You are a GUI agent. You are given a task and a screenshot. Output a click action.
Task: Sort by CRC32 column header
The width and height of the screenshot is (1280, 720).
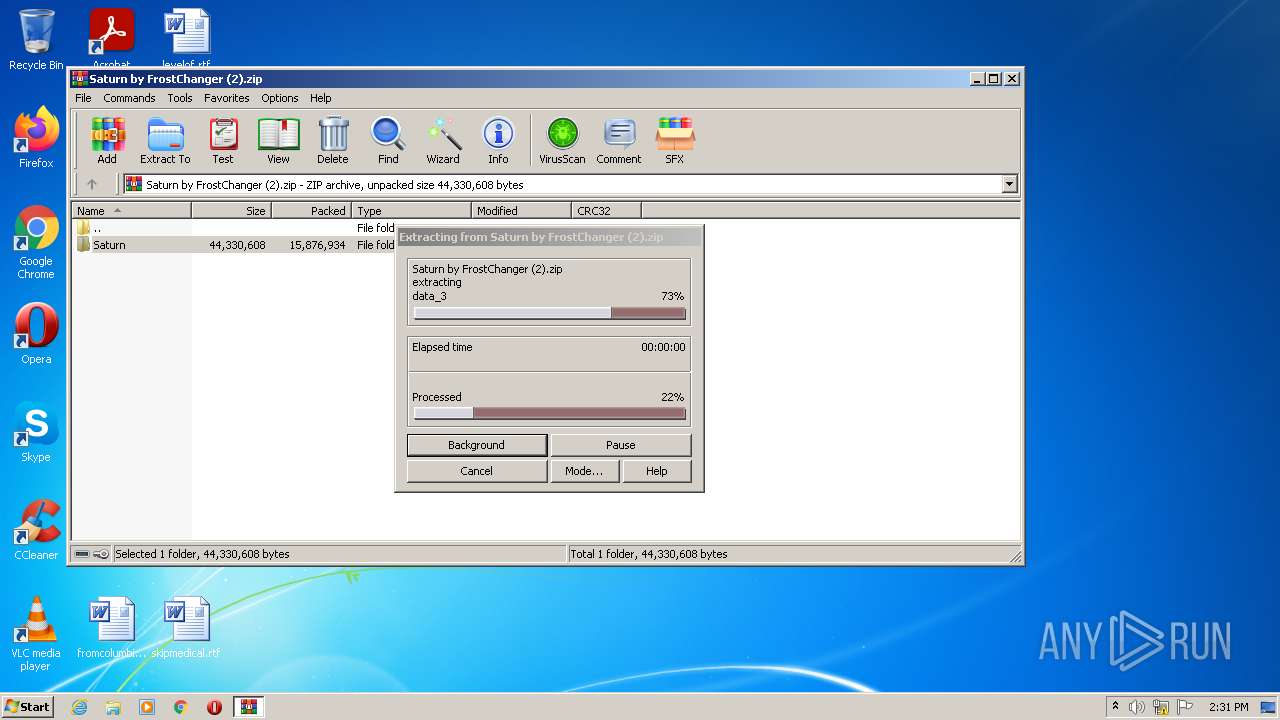(606, 210)
